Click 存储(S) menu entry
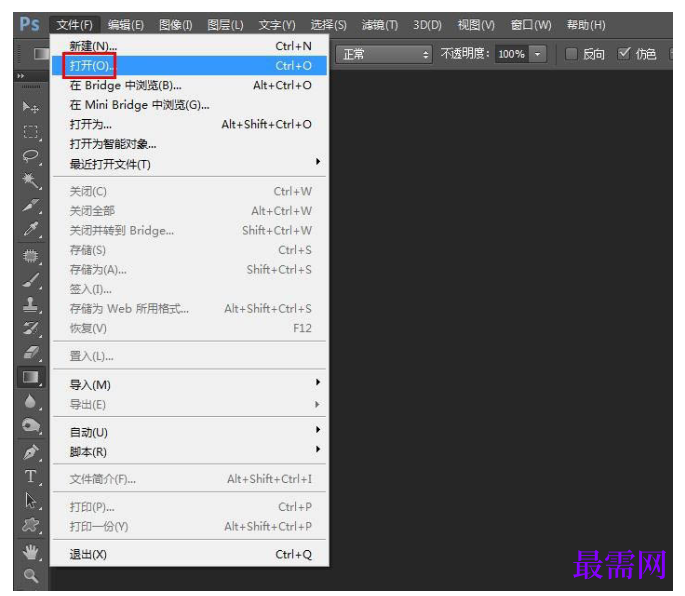Screen dimensions: 685x596 (189, 250)
